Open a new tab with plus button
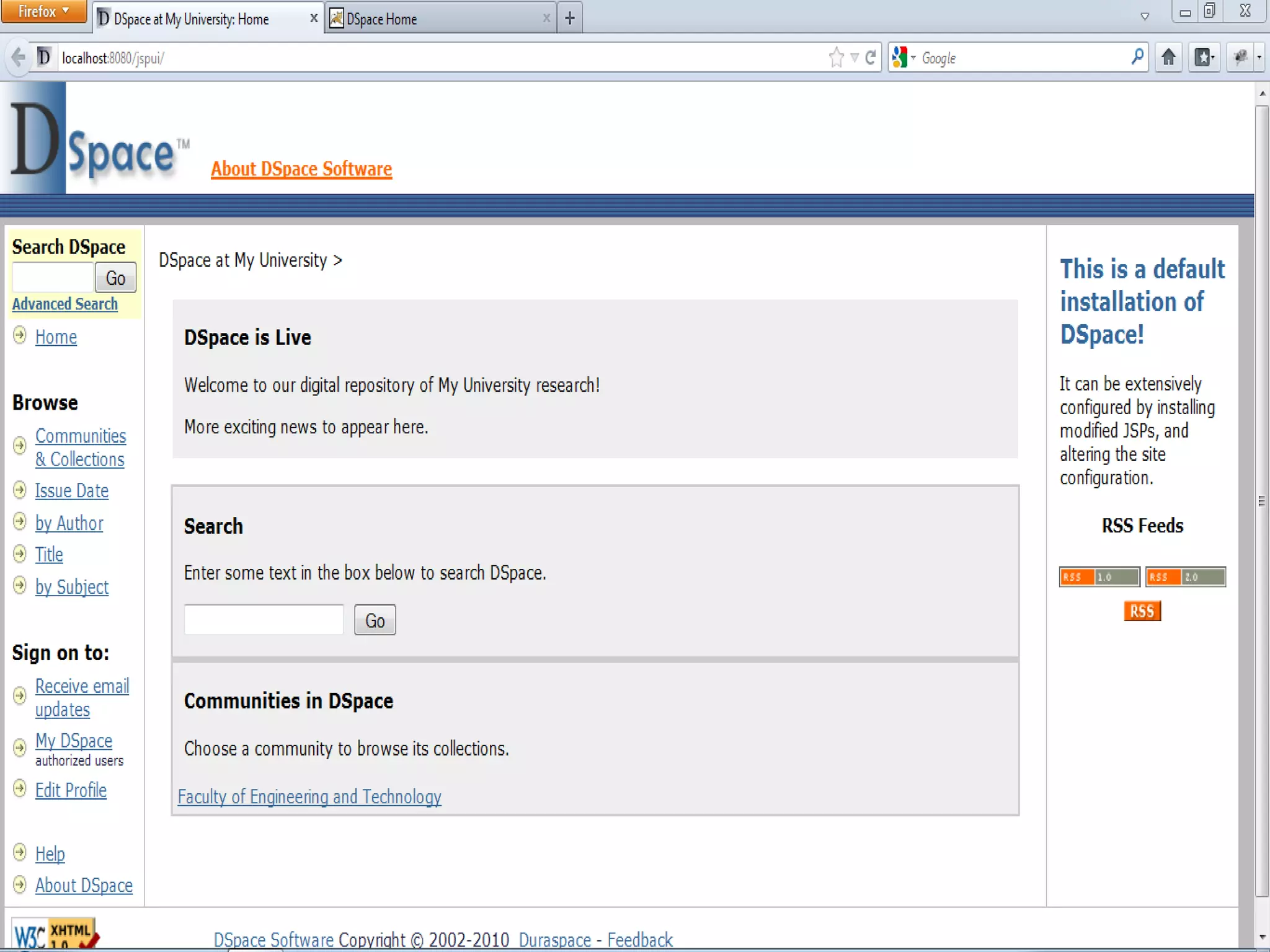The width and height of the screenshot is (1270, 952). click(x=570, y=19)
